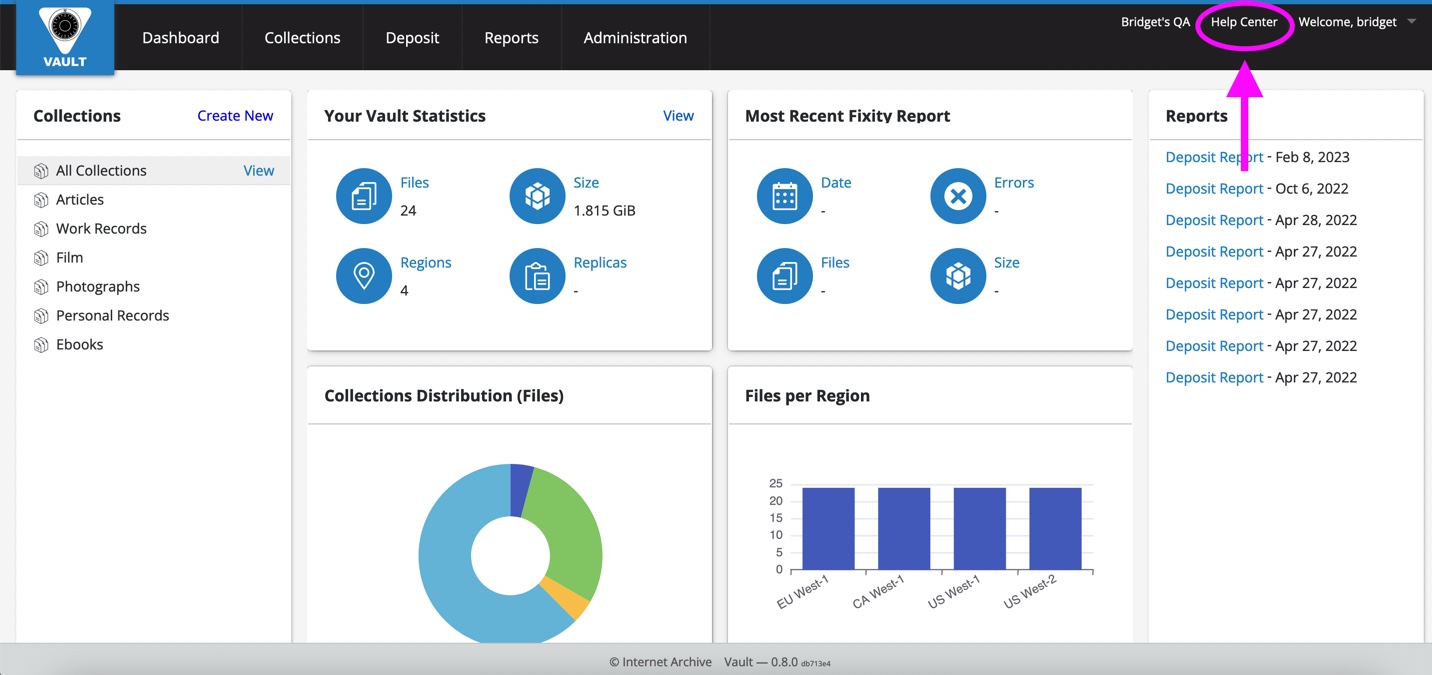
Task: Select the icon beside the Photographs collection
Action: [41, 287]
